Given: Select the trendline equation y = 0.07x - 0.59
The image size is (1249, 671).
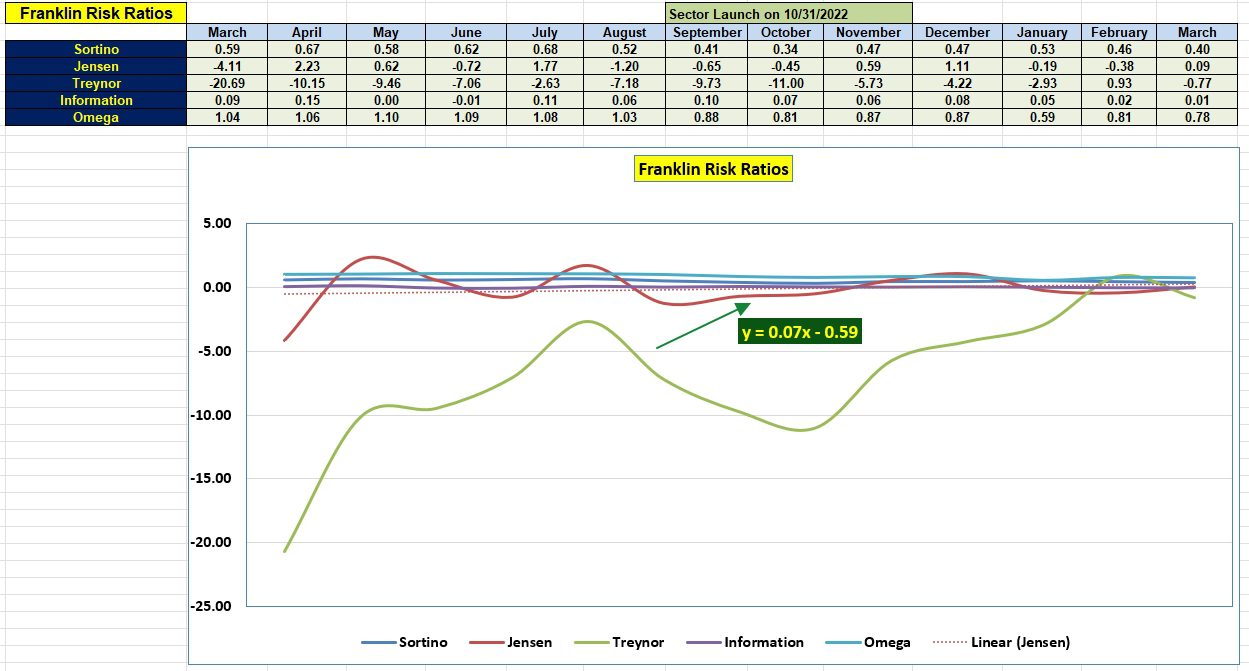Looking at the screenshot, I should coord(800,332).
